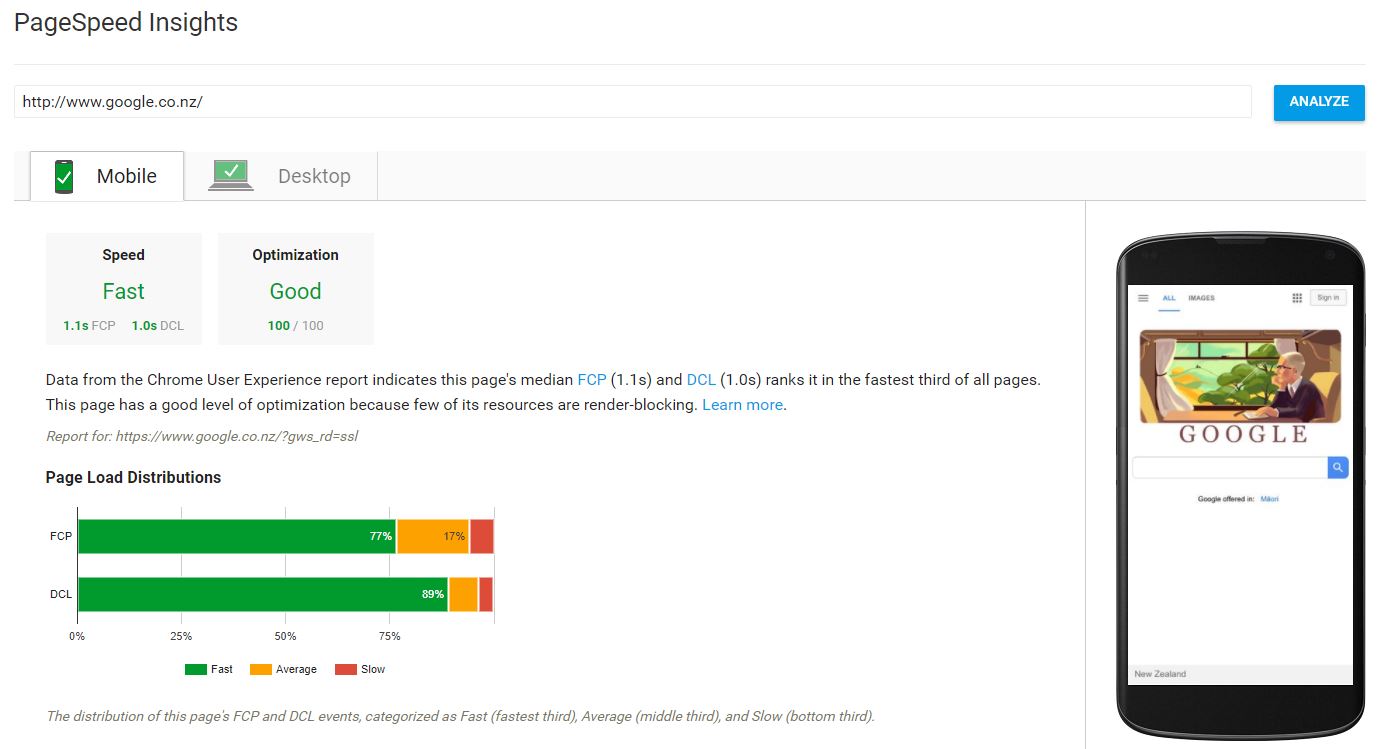
Task: Click the blue magnifier search icon in preview
Action: (1338, 467)
